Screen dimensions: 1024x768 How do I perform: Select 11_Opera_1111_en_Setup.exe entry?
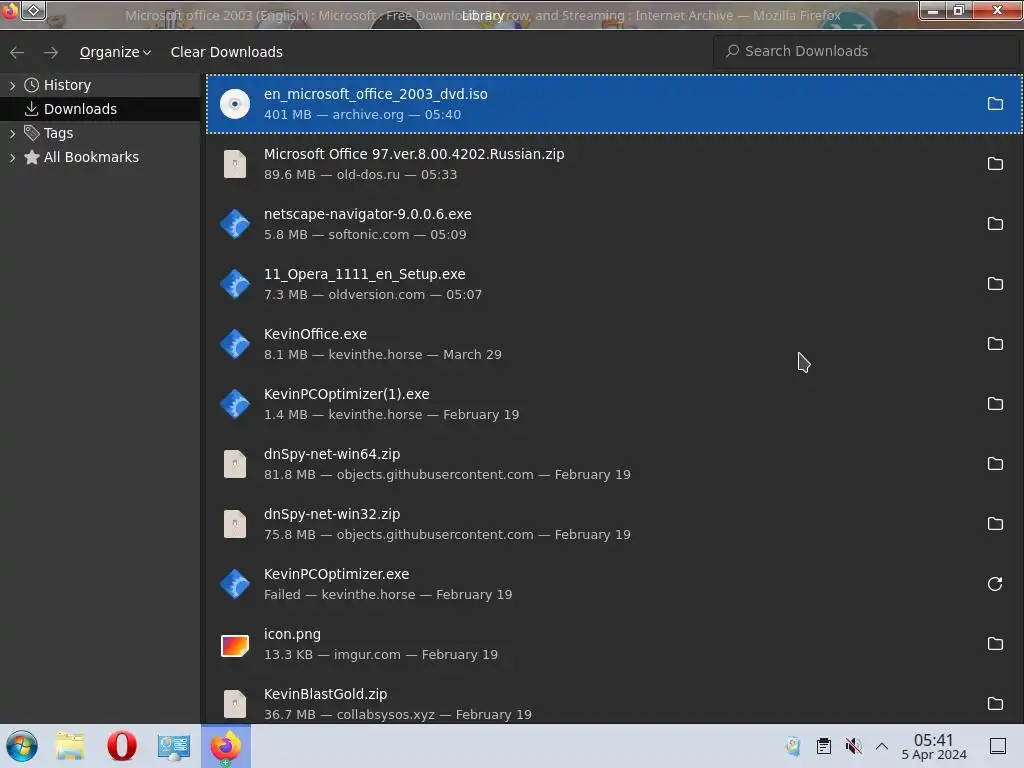point(614,284)
